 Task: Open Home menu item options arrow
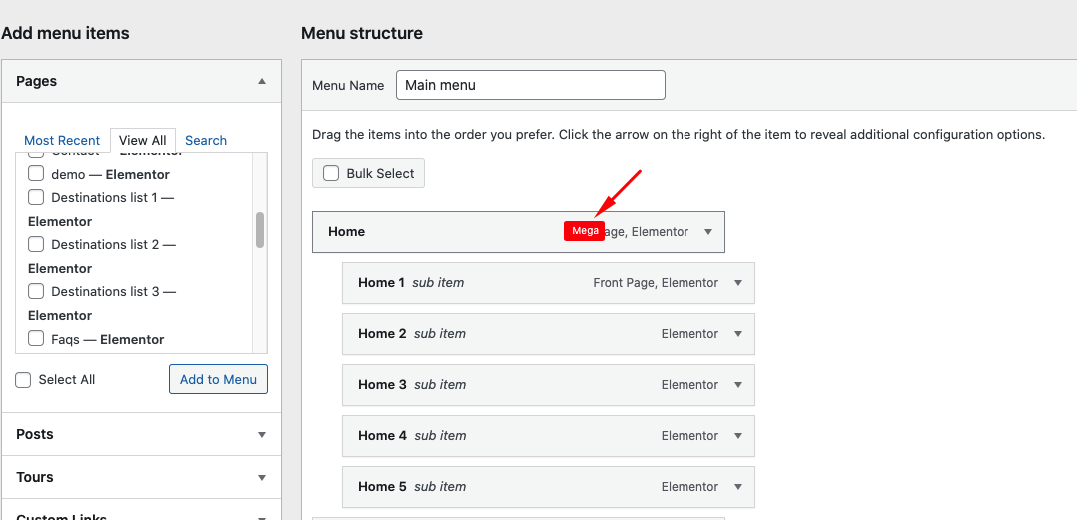click(708, 232)
